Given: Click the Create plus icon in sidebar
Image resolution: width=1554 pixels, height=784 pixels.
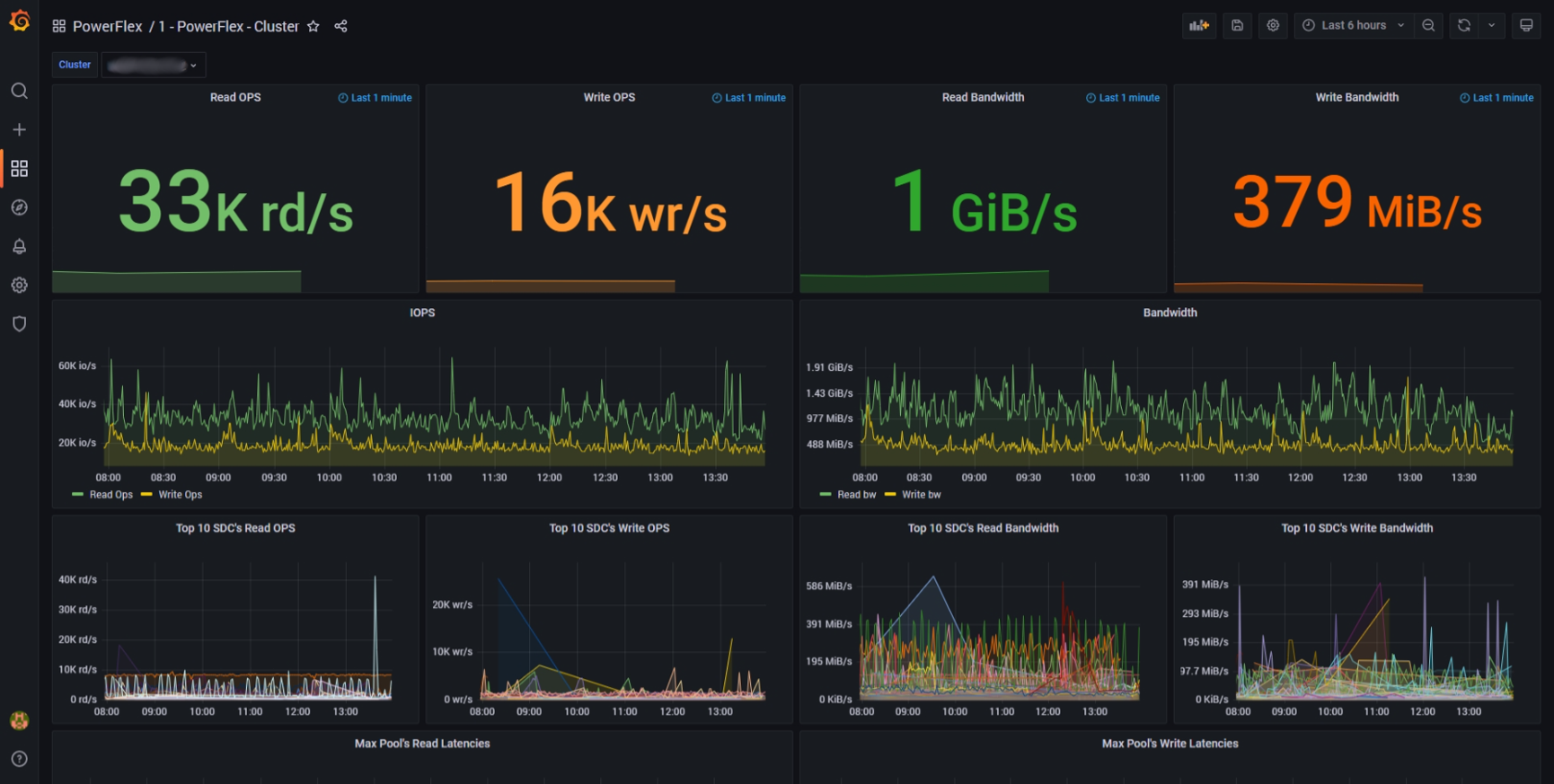Looking at the screenshot, I should pyautogui.click(x=19, y=129).
